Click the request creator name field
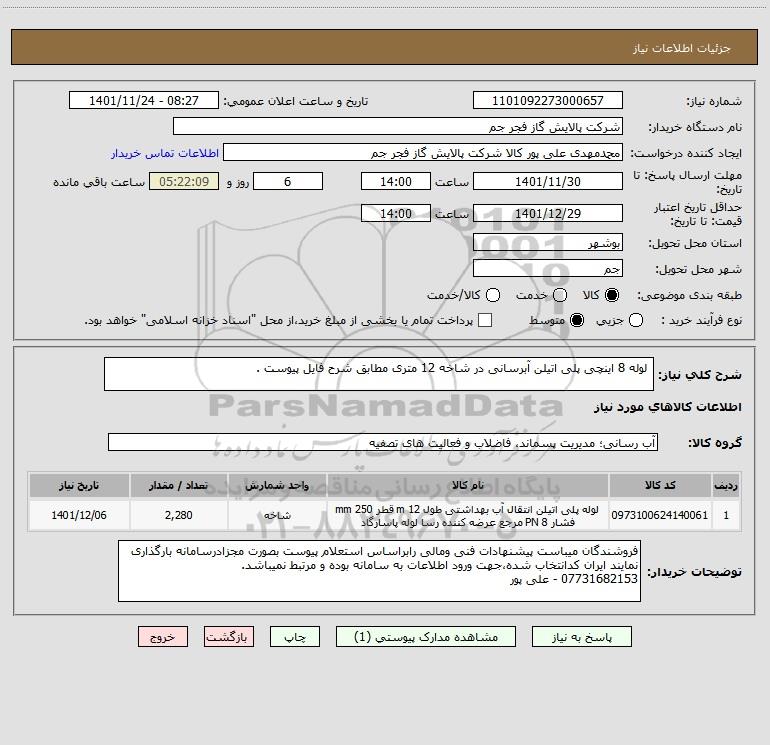770x745 pixels. click(x=423, y=152)
